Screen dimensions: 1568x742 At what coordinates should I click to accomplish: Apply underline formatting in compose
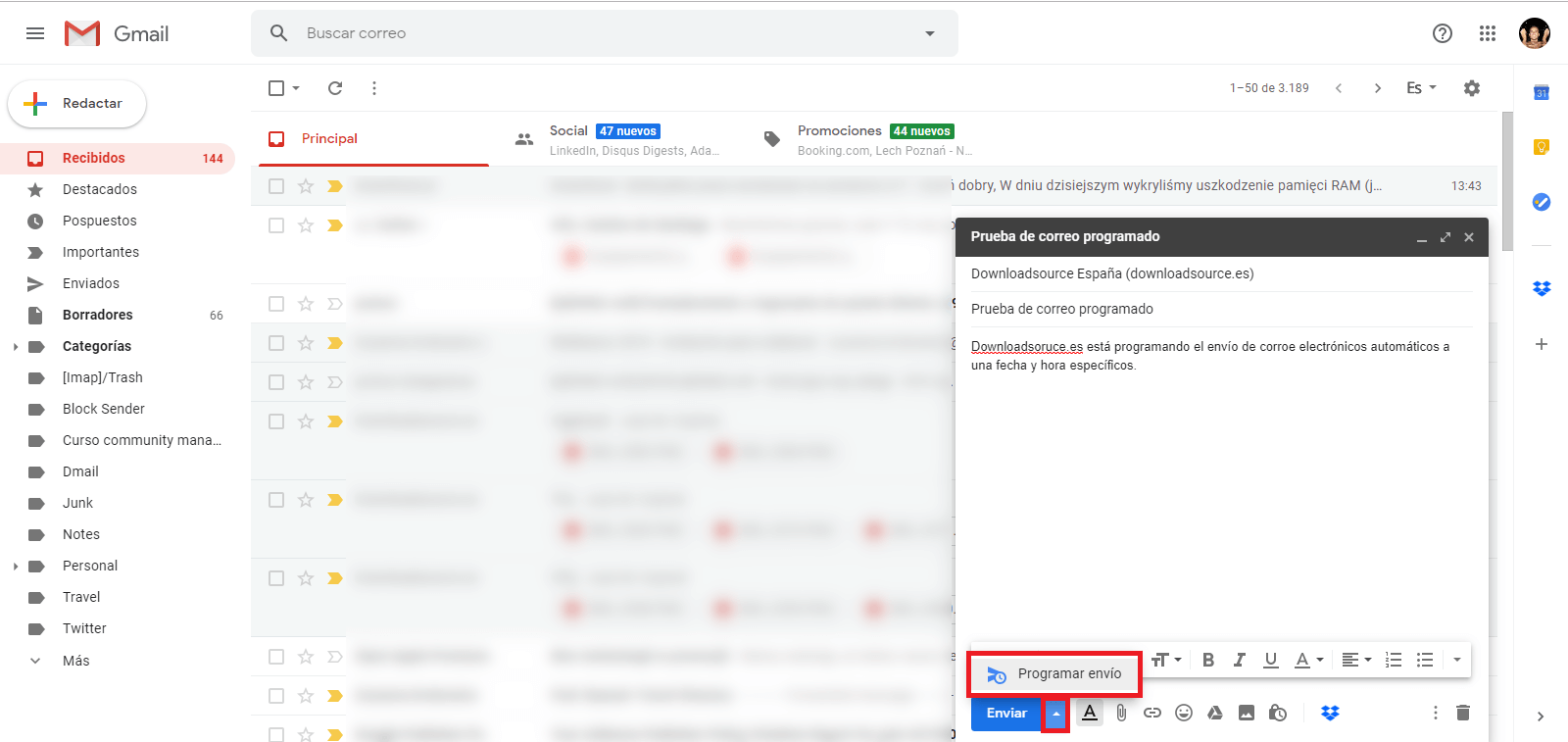(1271, 660)
